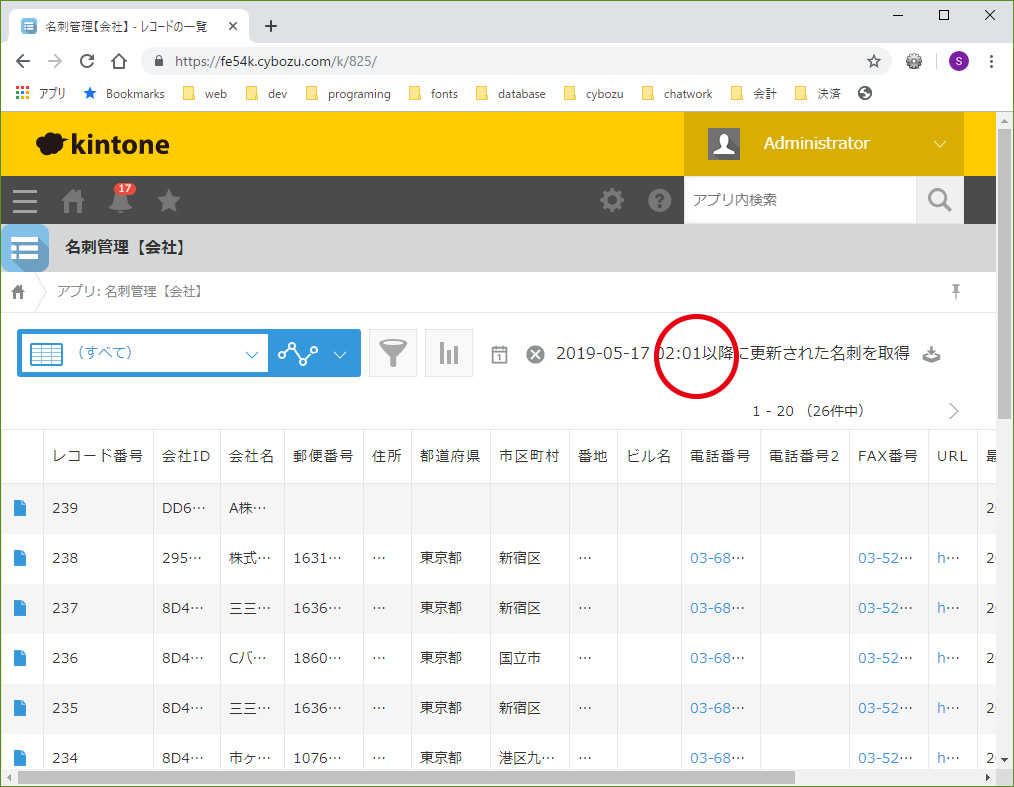Go to next page of records arrow

coord(953,411)
